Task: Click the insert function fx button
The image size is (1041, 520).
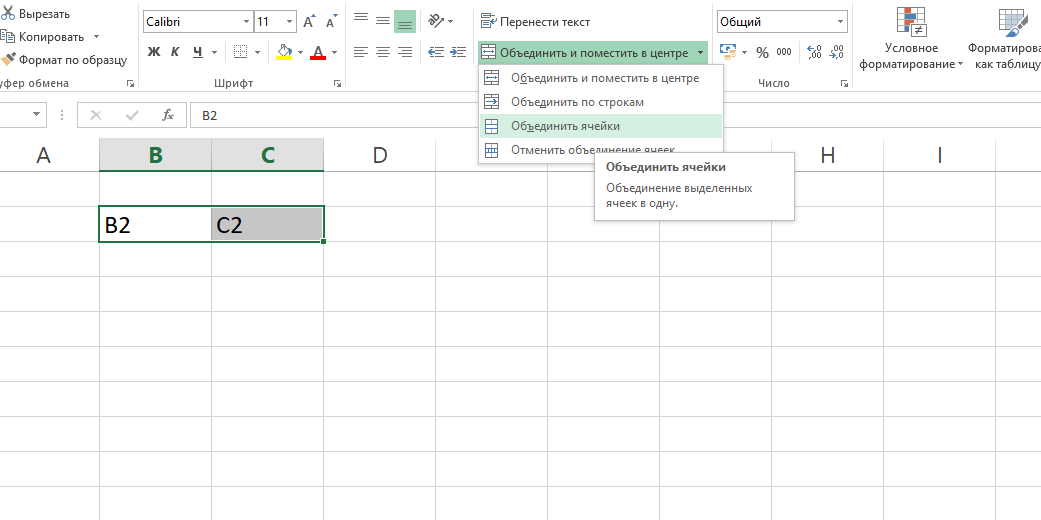Action: [168, 116]
